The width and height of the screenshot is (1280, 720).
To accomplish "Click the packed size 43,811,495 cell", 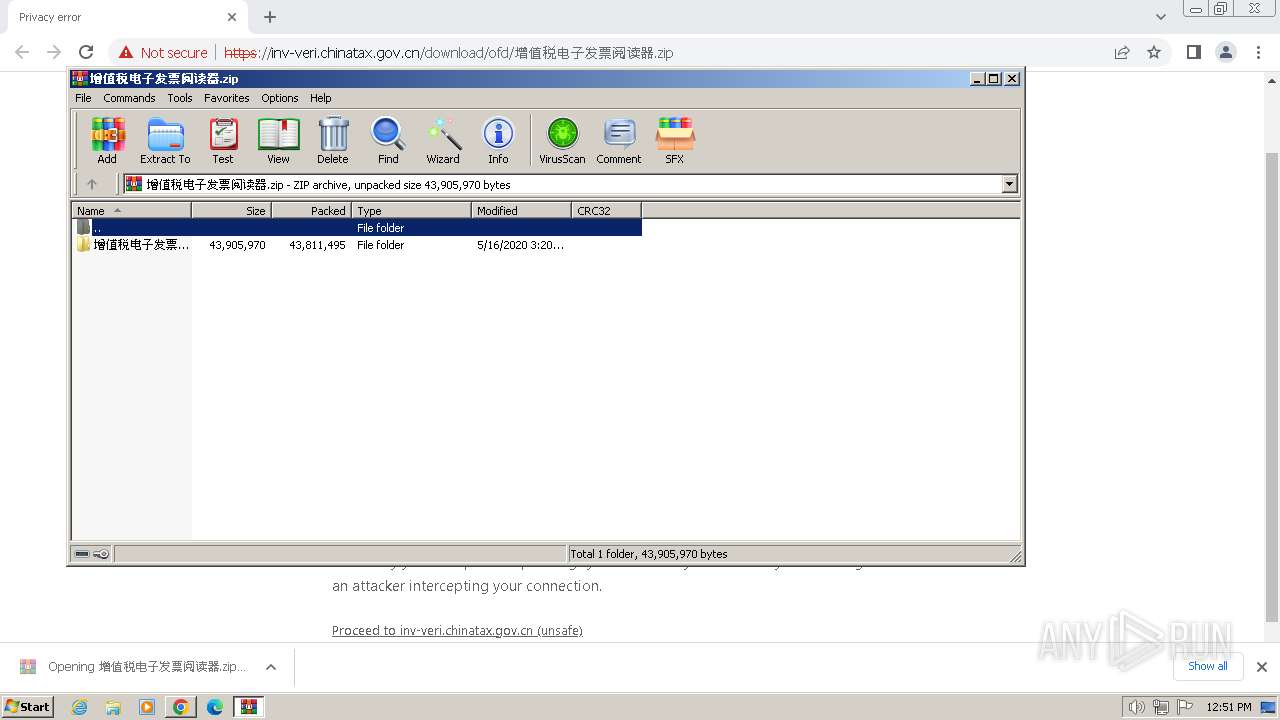I will pyautogui.click(x=317, y=245).
